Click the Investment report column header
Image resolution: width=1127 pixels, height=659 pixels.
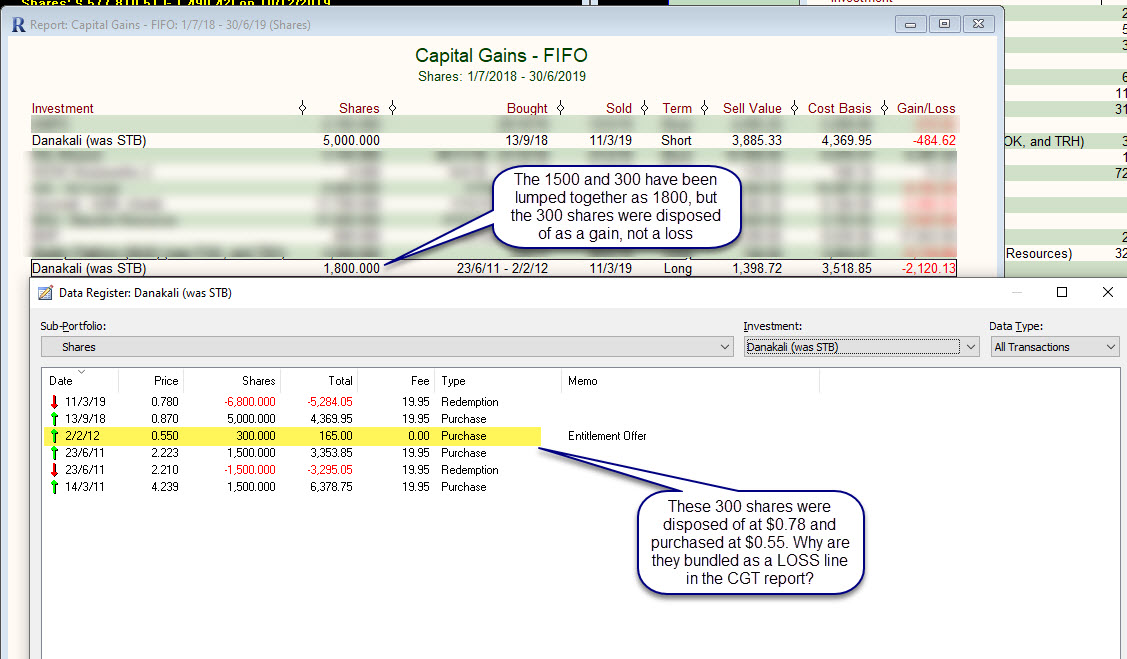[x=63, y=109]
